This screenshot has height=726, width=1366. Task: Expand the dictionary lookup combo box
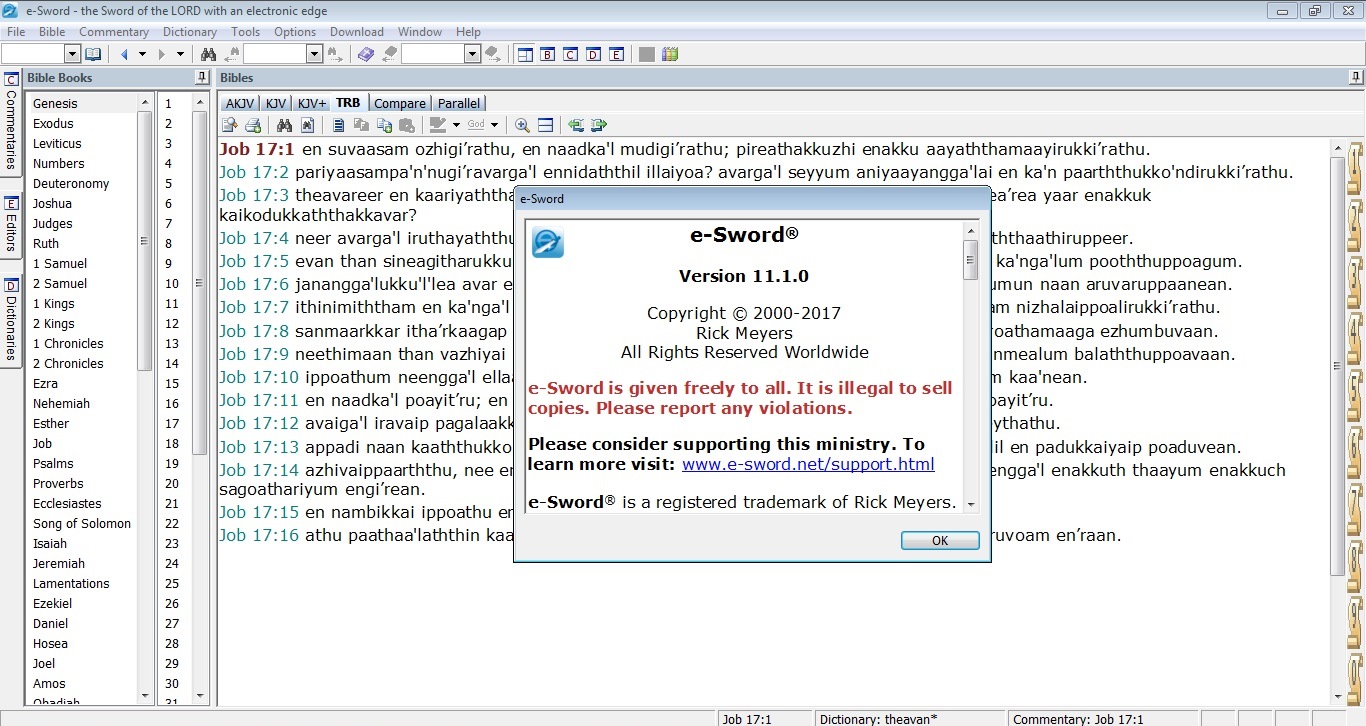472,54
